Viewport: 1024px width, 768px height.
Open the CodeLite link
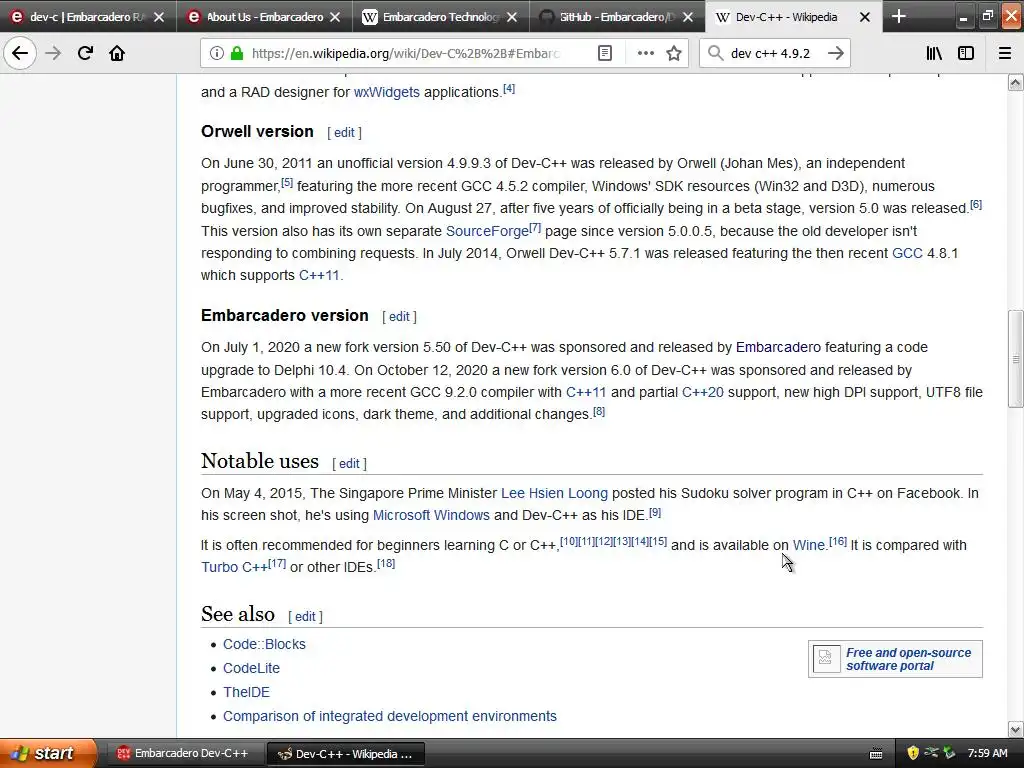point(251,669)
